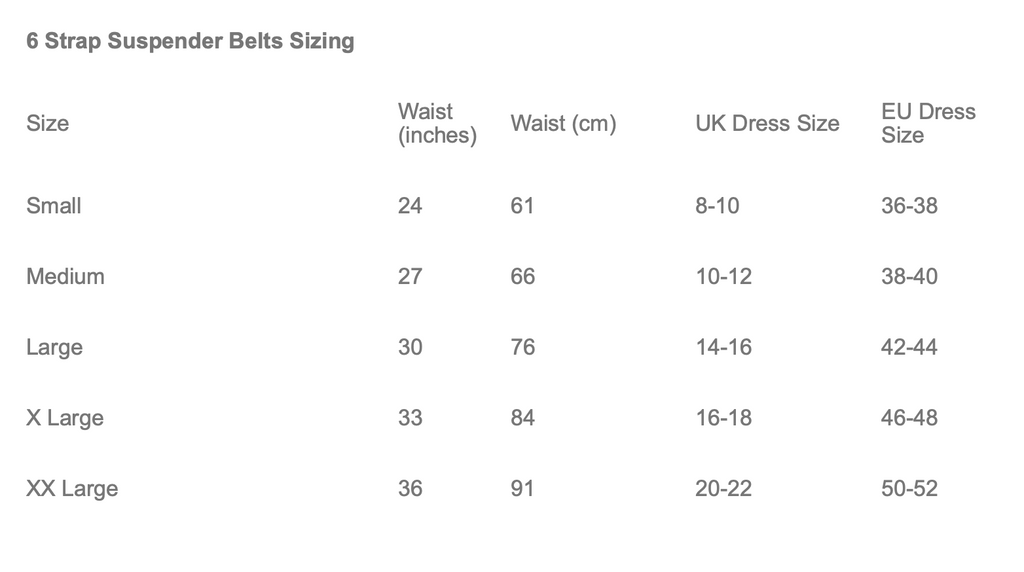Click the 'Medium' size row label
Image resolution: width=1024 pixels, height=572 pixels.
(65, 277)
